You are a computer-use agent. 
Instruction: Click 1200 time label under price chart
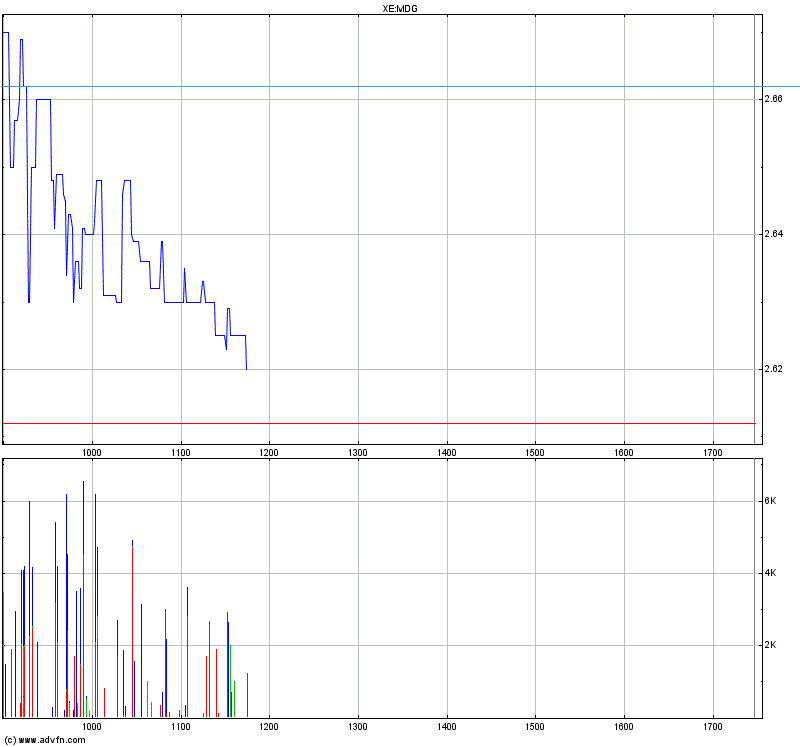(269, 453)
